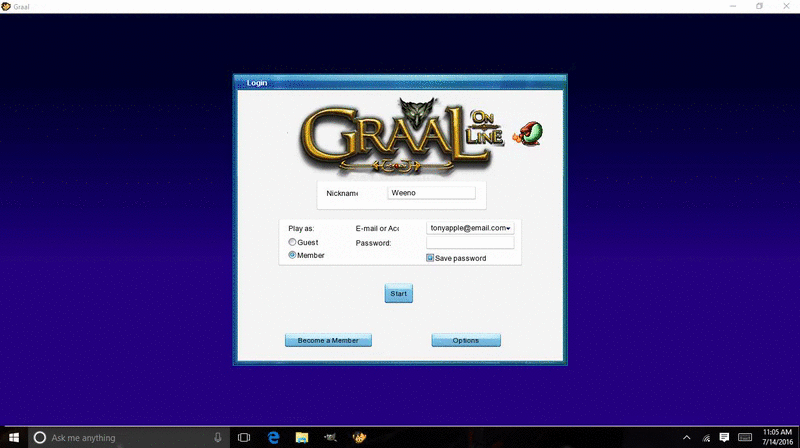Show hidden system tray icons
Image resolution: width=800 pixels, height=448 pixels.
(687, 437)
